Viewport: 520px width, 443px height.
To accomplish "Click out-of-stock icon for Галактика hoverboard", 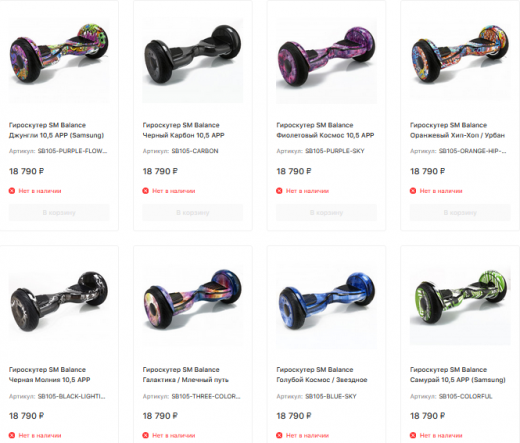I will (146, 435).
